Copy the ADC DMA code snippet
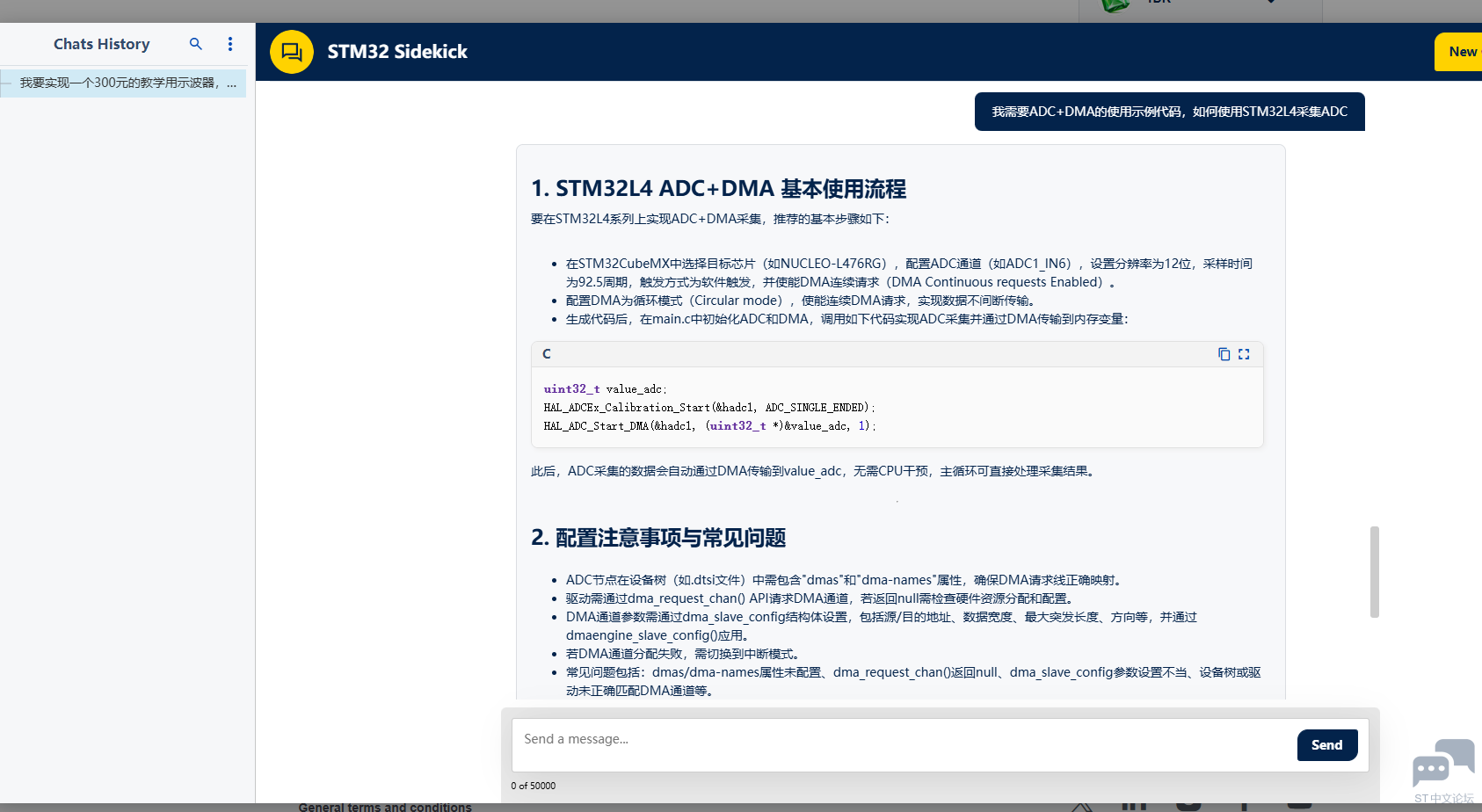The height and width of the screenshot is (812, 1482). tap(1224, 354)
